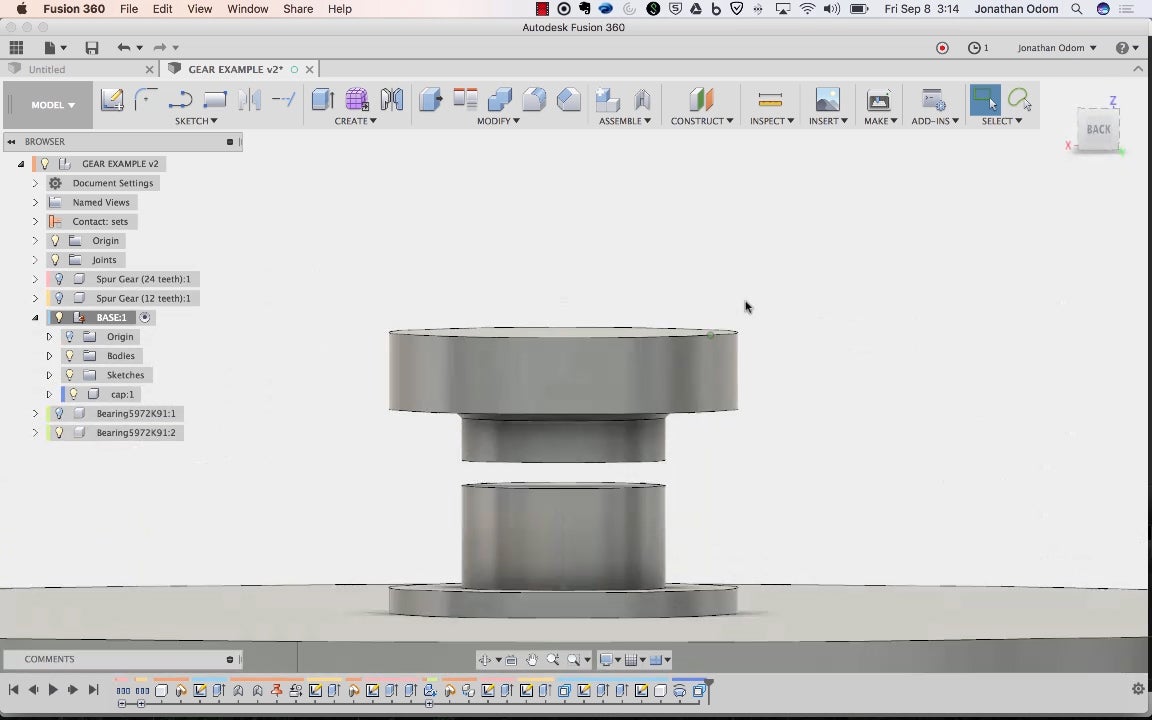The width and height of the screenshot is (1152, 720).
Task: Select the Measure tool under Inspect
Action: 770,99
